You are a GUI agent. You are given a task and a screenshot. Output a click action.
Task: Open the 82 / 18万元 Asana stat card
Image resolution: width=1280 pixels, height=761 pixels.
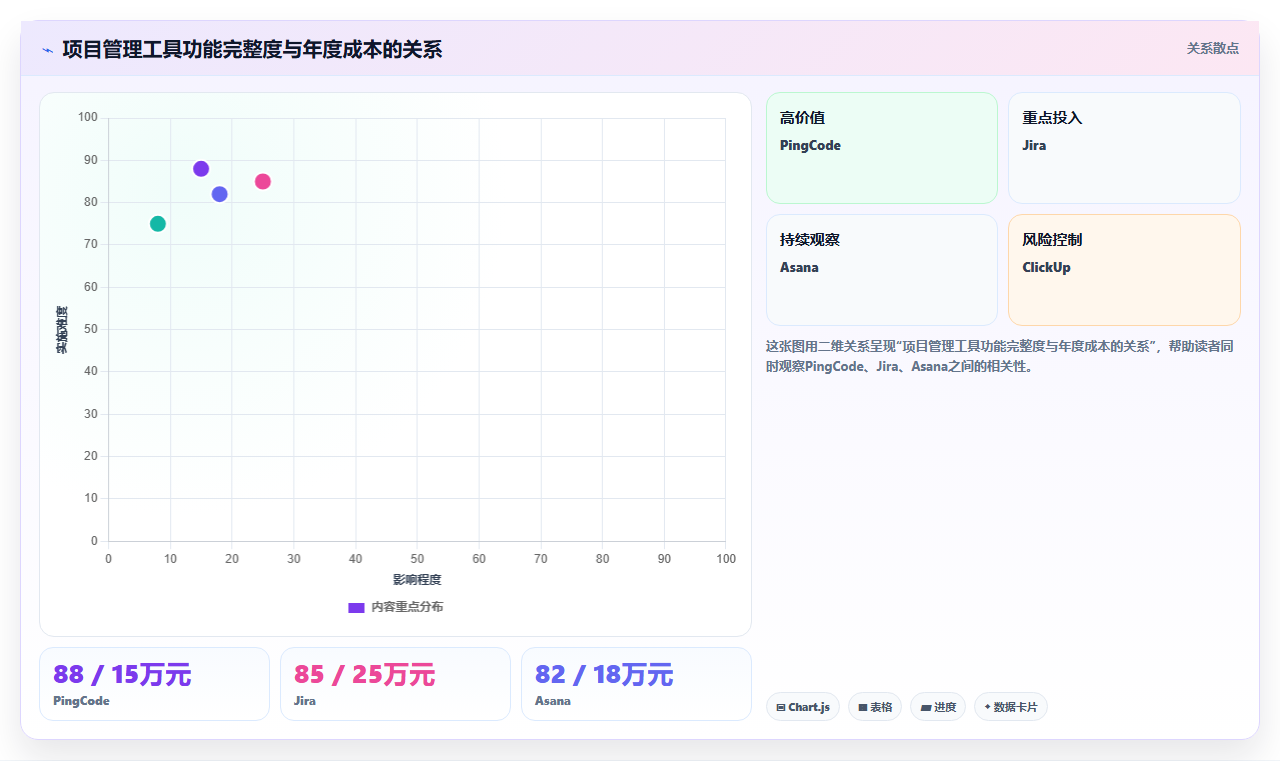tap(636, 684)
